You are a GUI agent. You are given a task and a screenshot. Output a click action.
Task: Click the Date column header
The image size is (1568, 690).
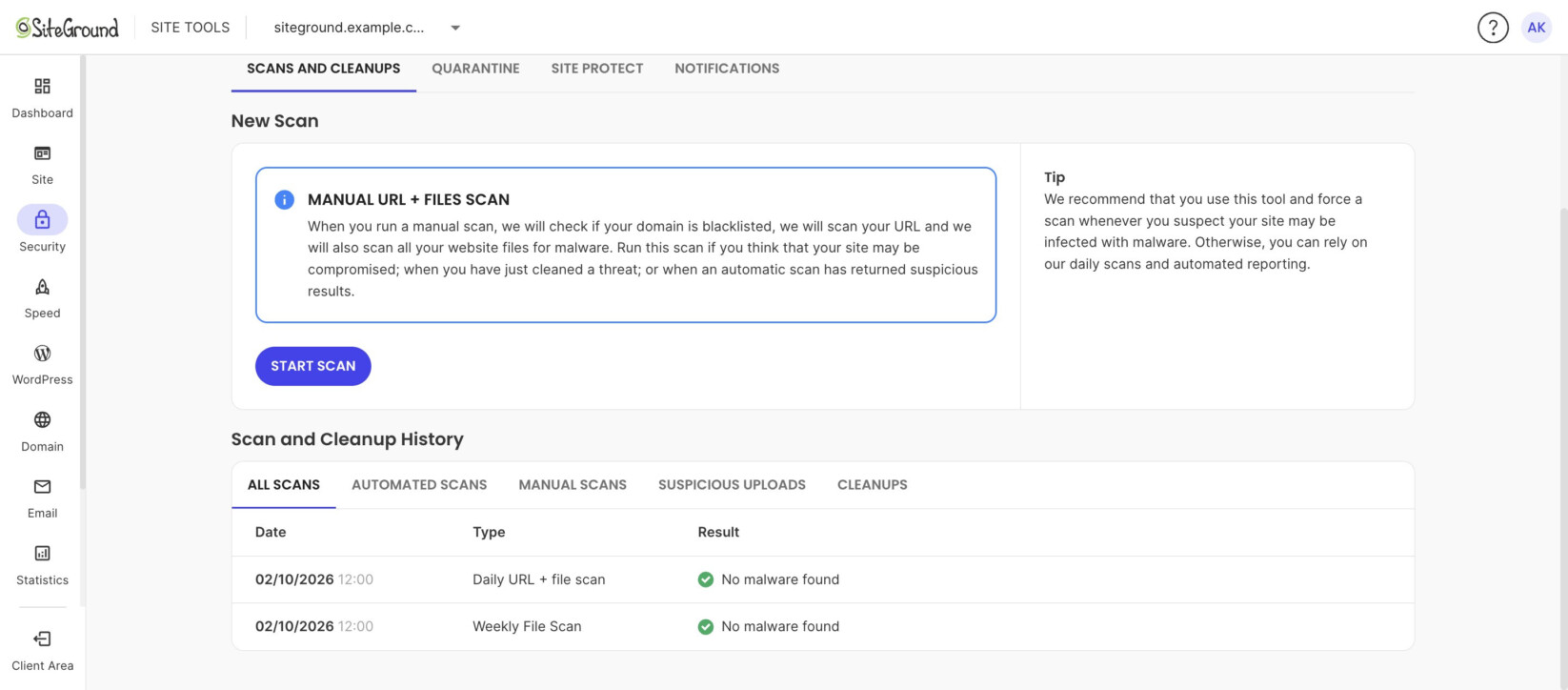pos(271,532)
